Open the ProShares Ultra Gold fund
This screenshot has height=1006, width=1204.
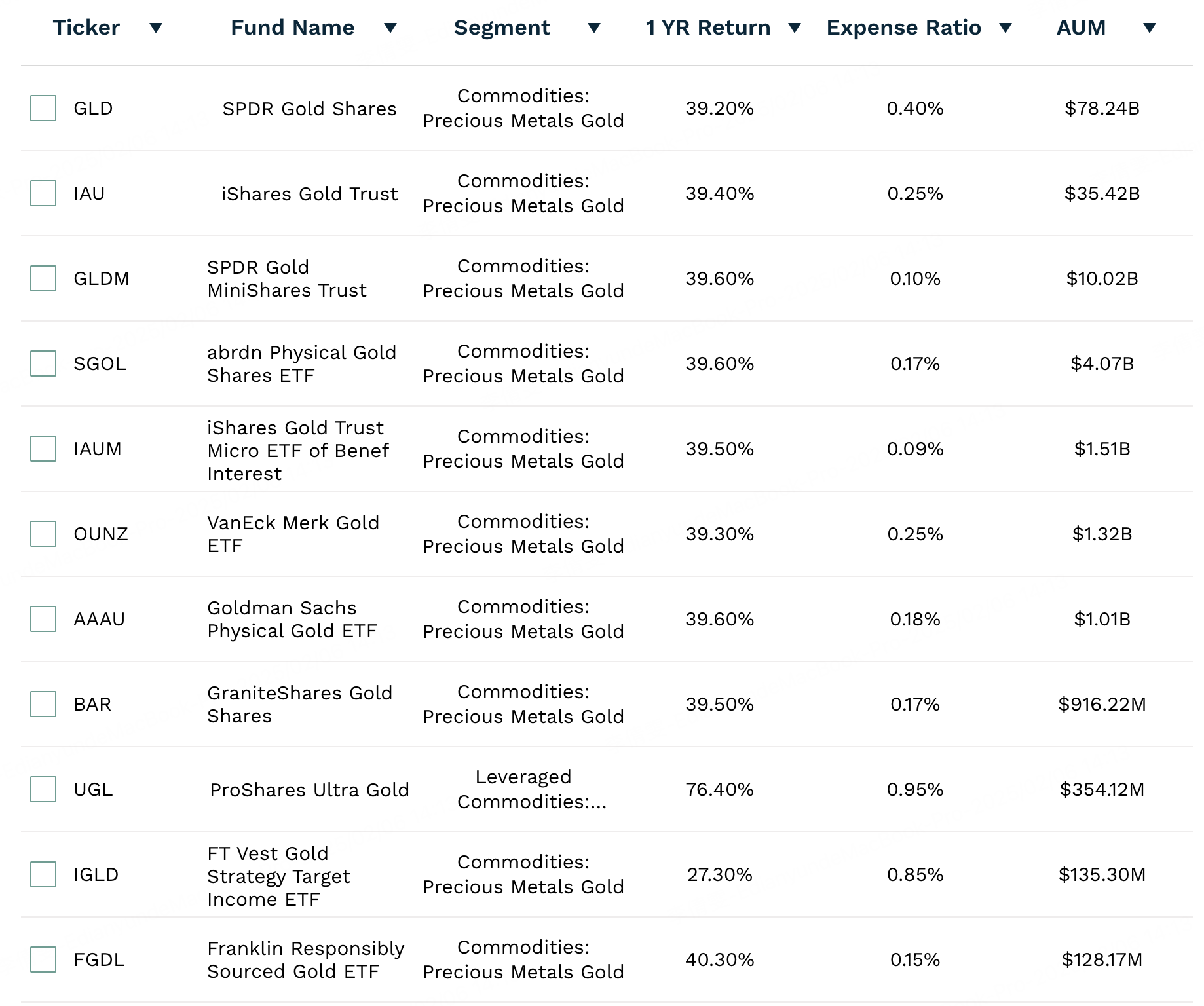pos(309,790)
